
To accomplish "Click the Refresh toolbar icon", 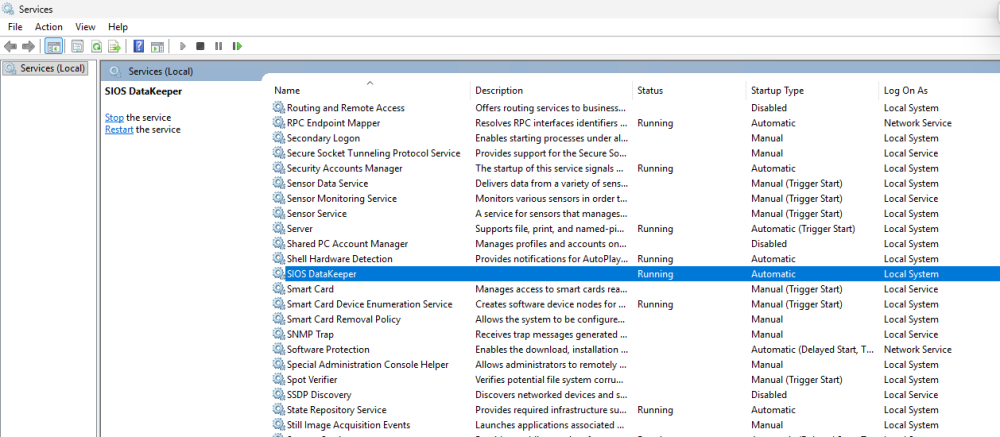I will tap(96, 46).
